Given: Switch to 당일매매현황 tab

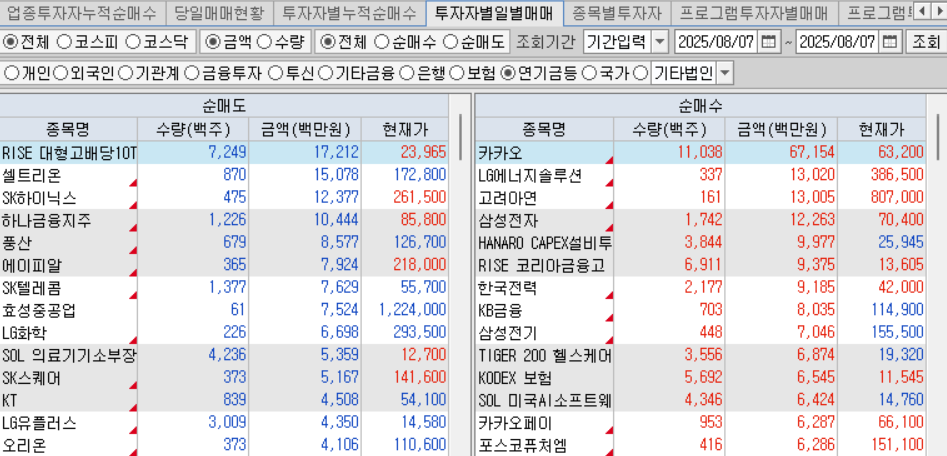Looking at the screenshot, I should coord(218,11).
